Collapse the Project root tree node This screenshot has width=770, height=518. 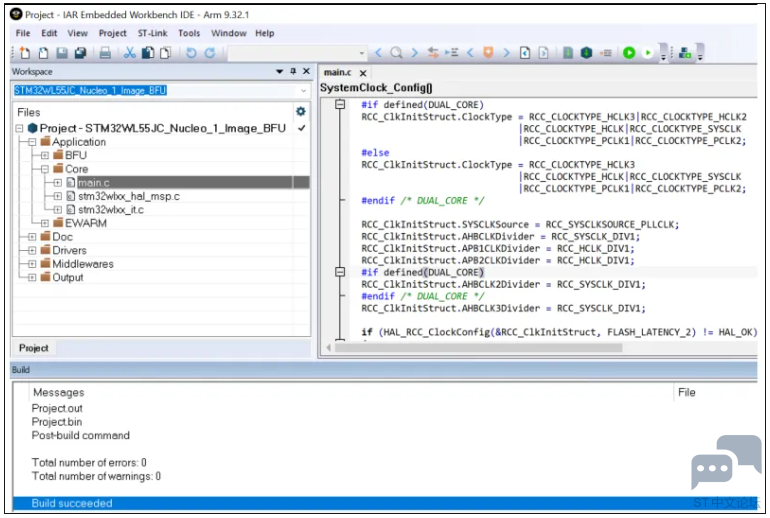tap(19, 128)
